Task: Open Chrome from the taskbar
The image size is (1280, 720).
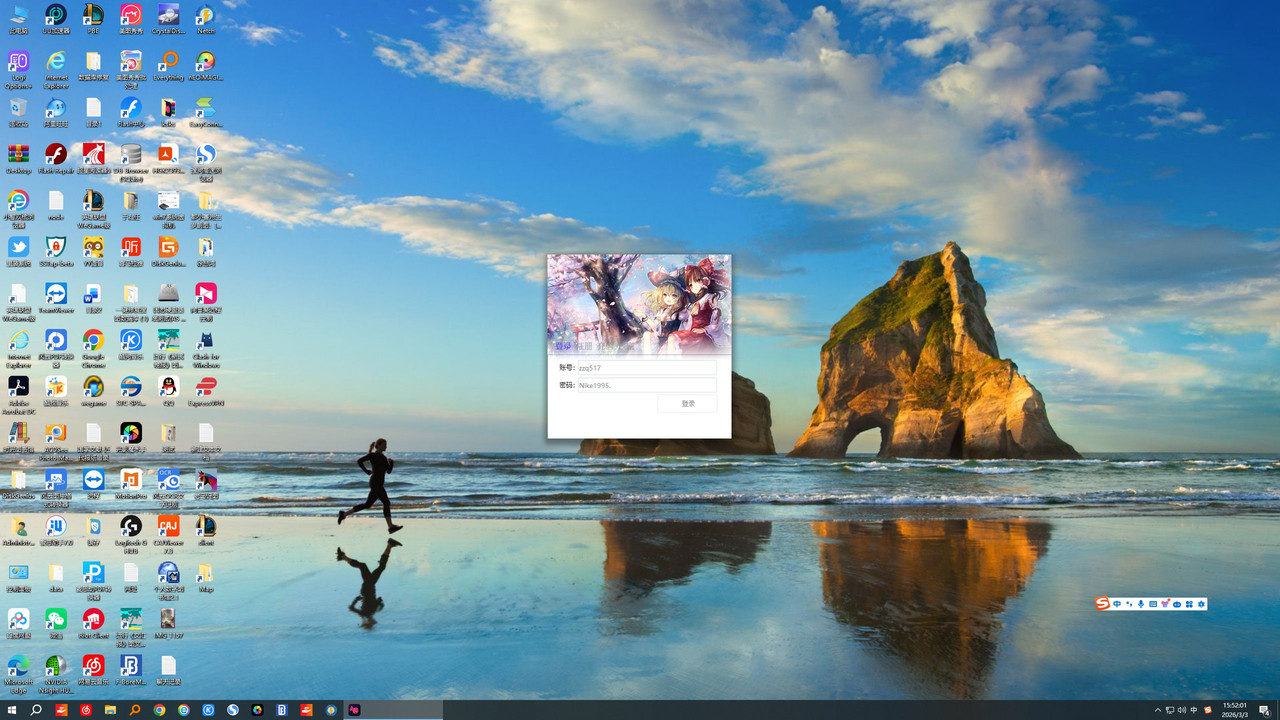Action: click(159, 710)
